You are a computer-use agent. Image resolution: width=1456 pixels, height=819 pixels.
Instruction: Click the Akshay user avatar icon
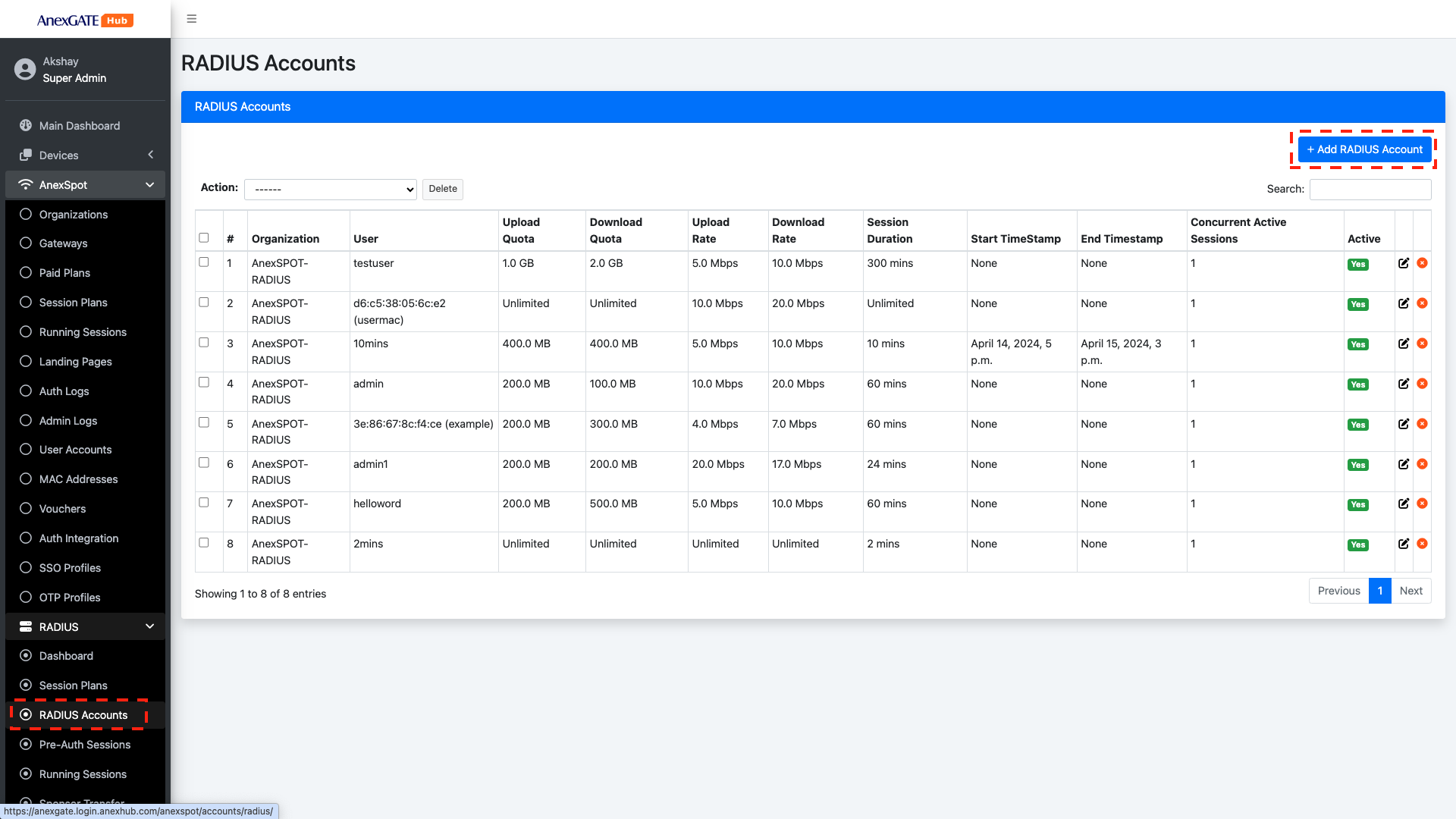point(25,70)
